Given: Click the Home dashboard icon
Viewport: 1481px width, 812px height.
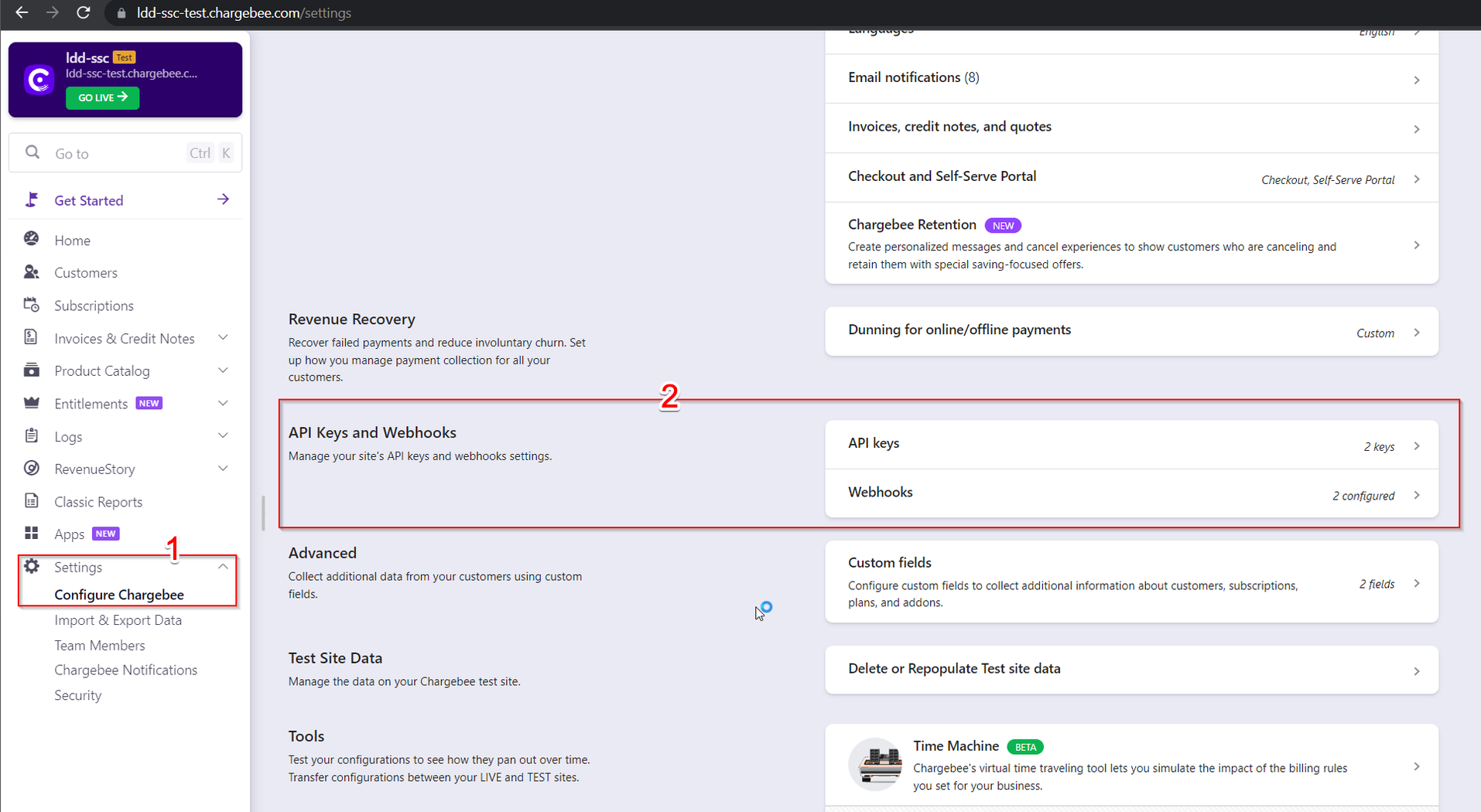Looking at the screenshot, I should (32, 238).
